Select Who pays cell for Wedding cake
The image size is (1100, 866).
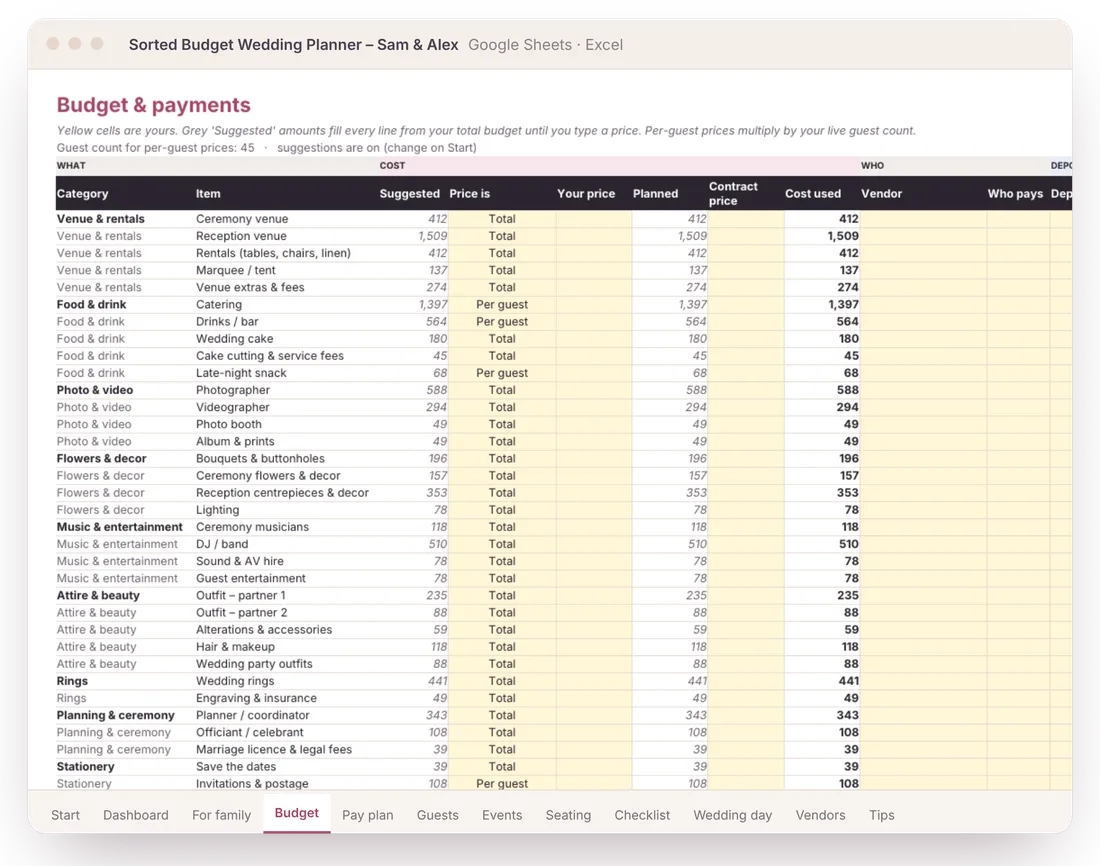click(x=1018, y=339)
